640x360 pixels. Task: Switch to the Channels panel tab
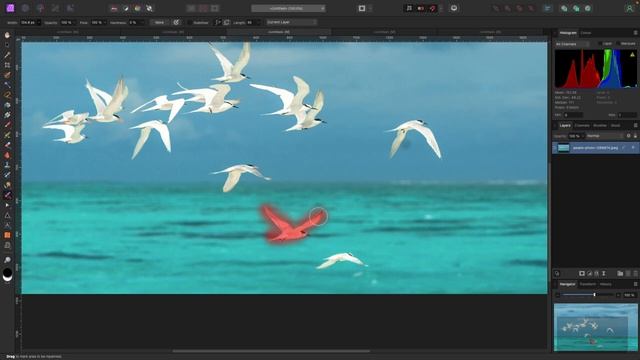coord(582,125)
